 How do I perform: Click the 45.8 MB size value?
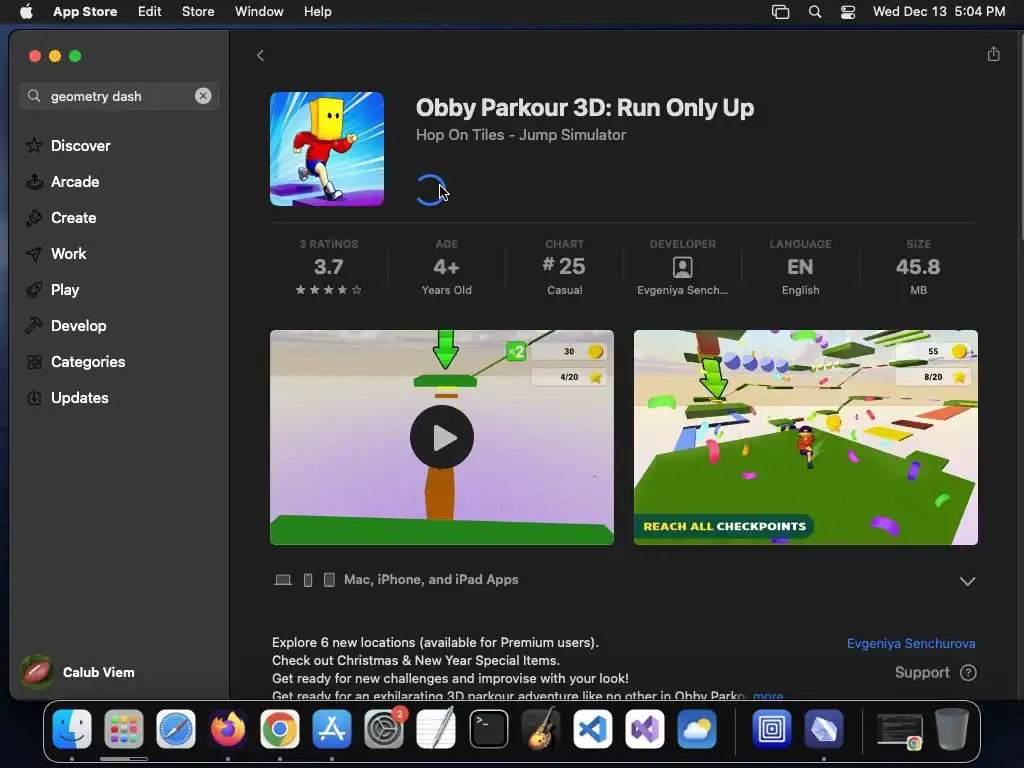(918, 266)
